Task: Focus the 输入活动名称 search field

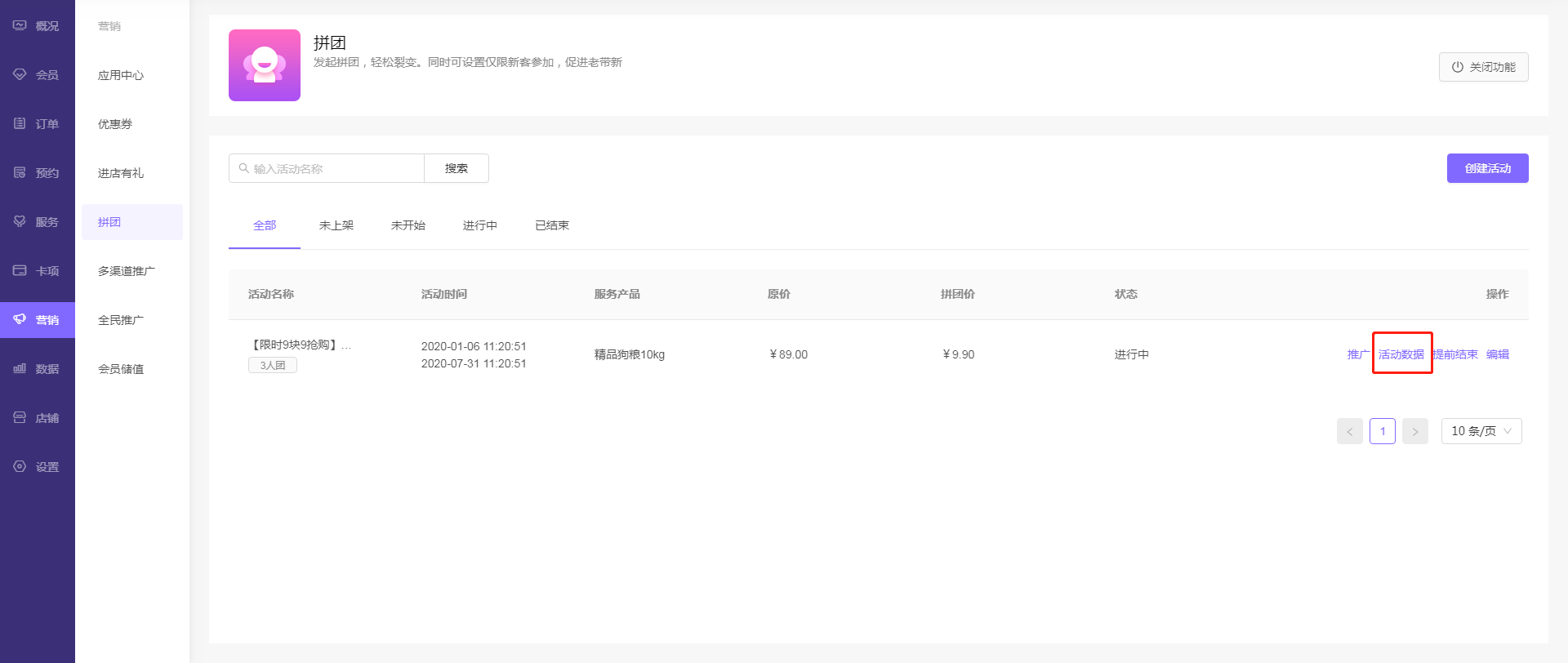Action: click(327, 168)
